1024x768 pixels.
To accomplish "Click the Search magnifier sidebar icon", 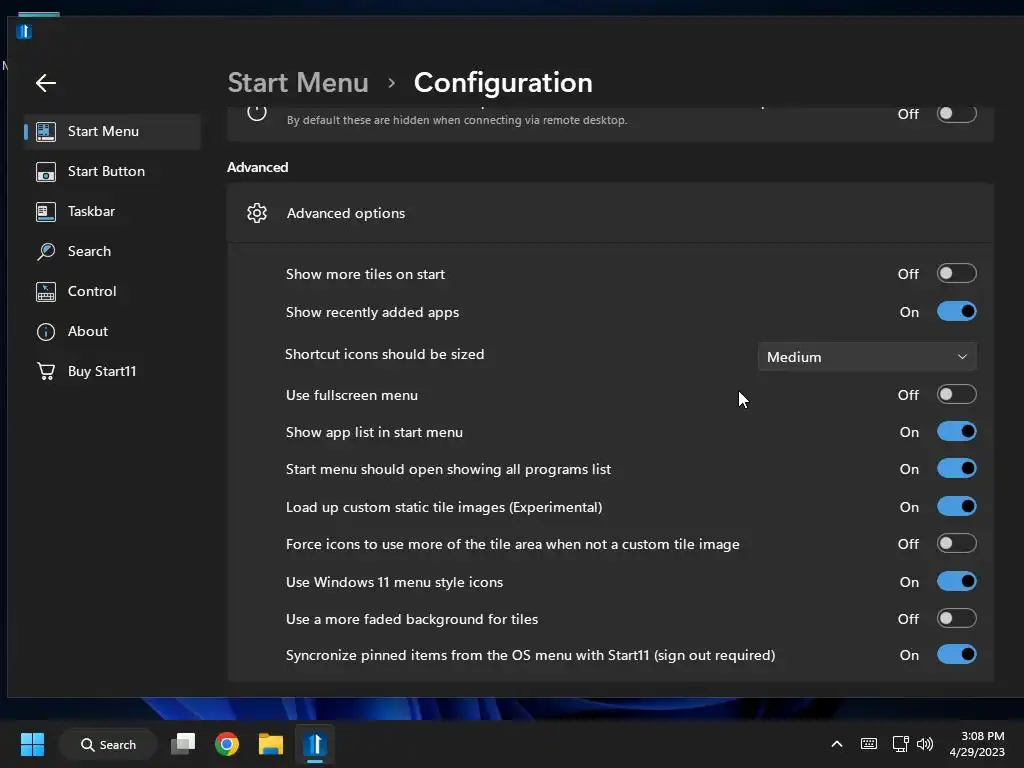I will (x=46, y=251).
